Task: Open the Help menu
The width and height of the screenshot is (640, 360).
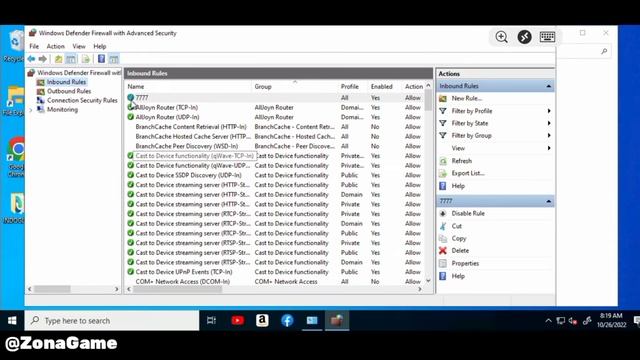Action: 100,47
